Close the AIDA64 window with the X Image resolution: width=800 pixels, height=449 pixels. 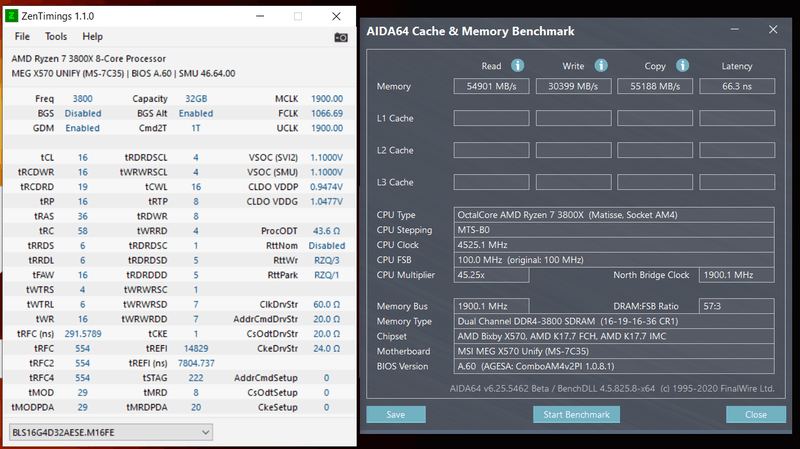tap(773, 30)
